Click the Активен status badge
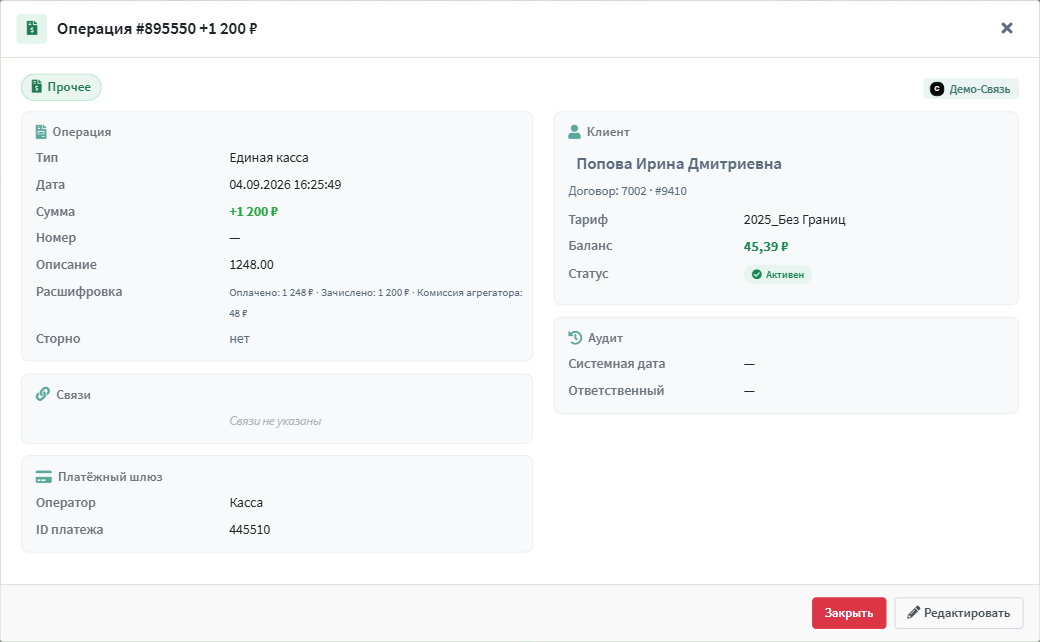Image resolution: width=1040 pixels, height=642 pixels. pos(777,275)
